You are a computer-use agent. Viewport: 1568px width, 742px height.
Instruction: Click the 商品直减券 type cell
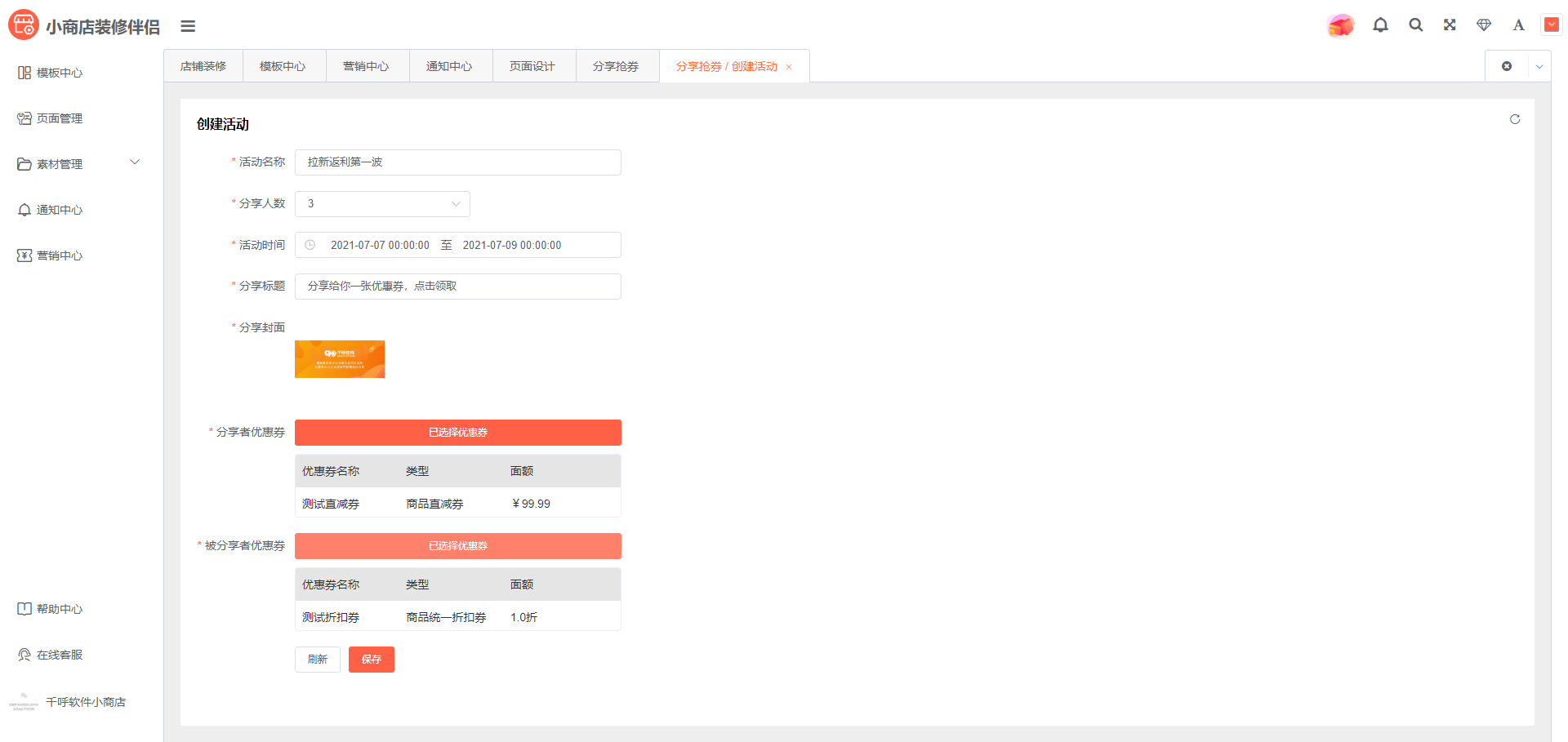tap(435, 504)
